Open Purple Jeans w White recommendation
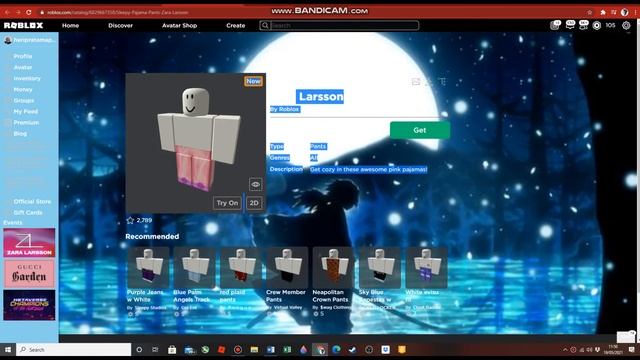 pyautogui.click(x=148, y=267)
